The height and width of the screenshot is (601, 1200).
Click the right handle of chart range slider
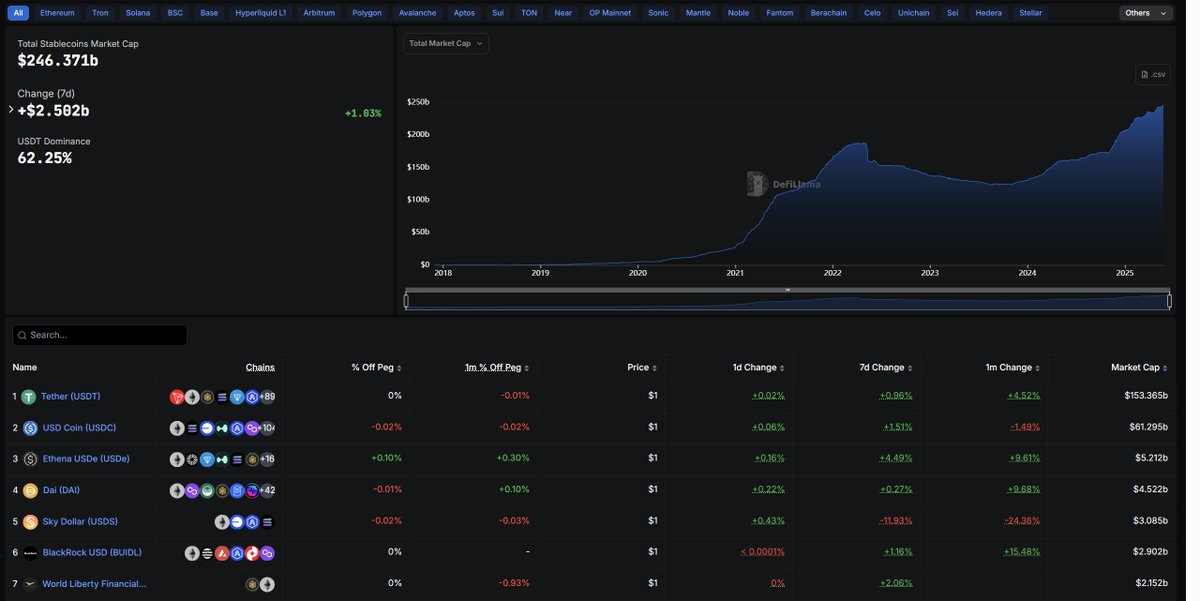[x=1169, y=300]
